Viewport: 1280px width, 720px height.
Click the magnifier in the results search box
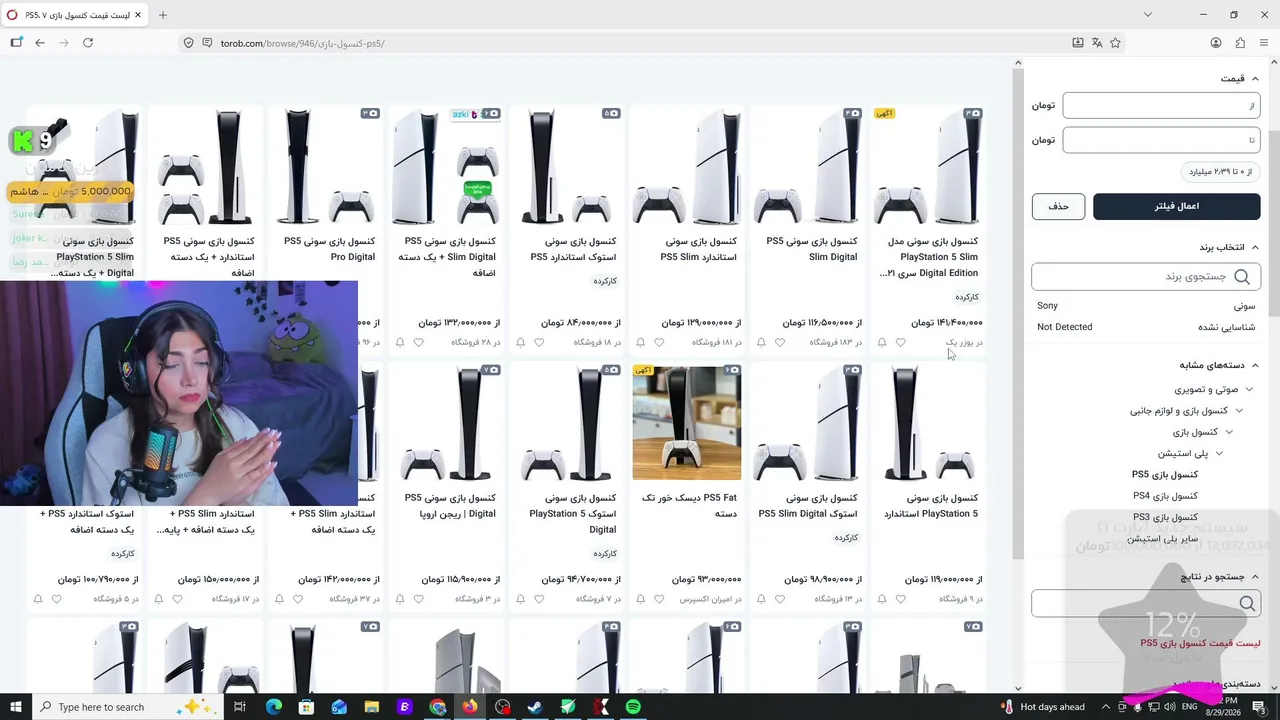click(x=1247, y=603)
